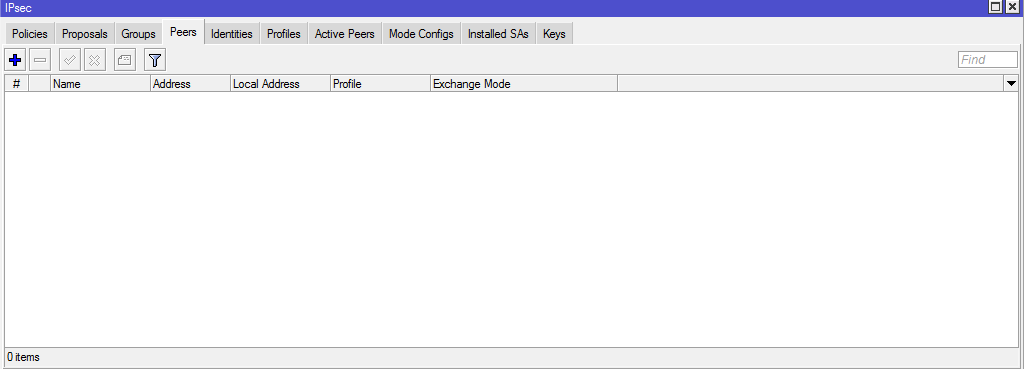Sort by Exchange Mode column header
This screenshot has width=1024, height=369.
click(x=524, y=84)
